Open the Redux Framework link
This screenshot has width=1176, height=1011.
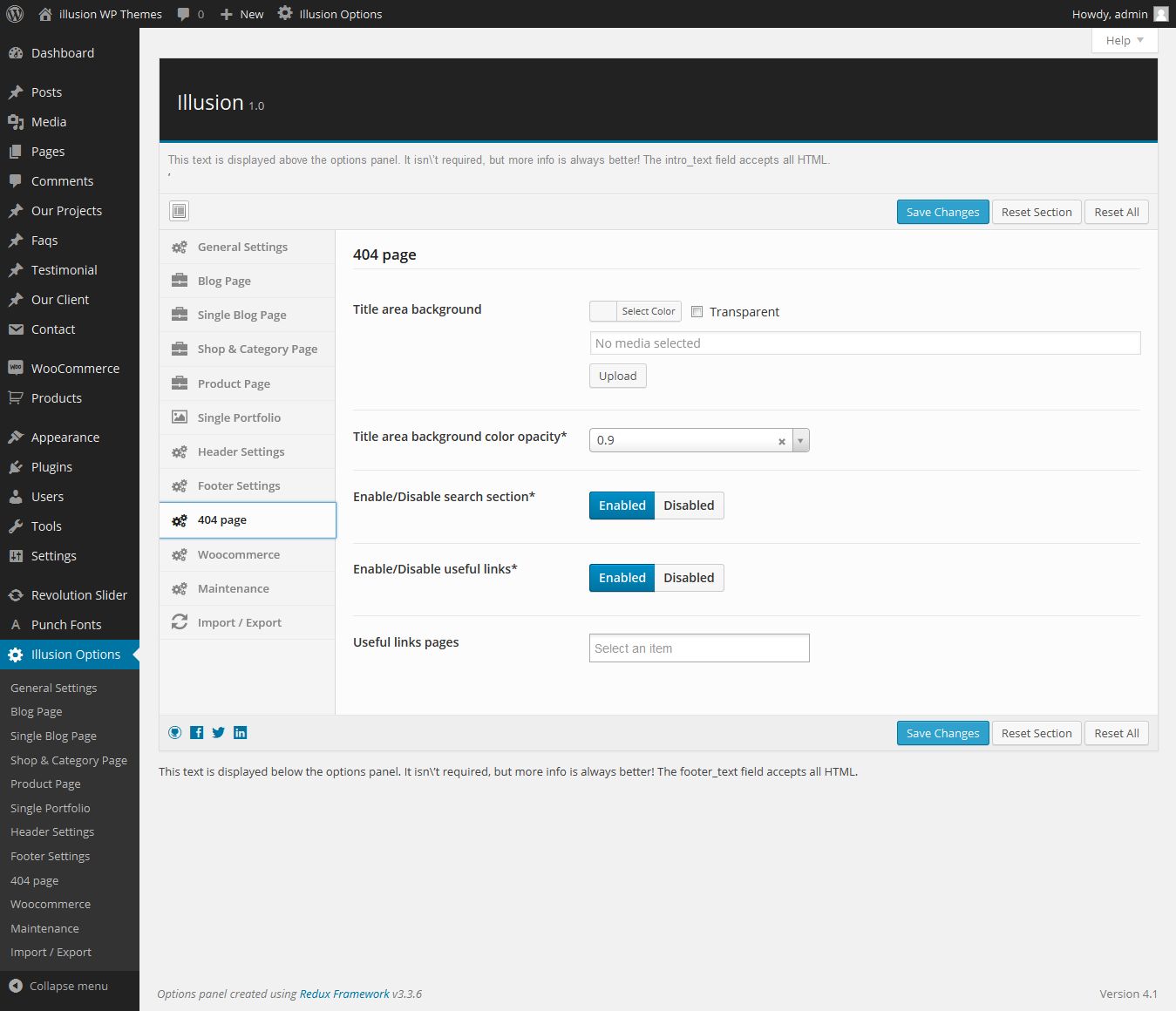tap(344, 994)
